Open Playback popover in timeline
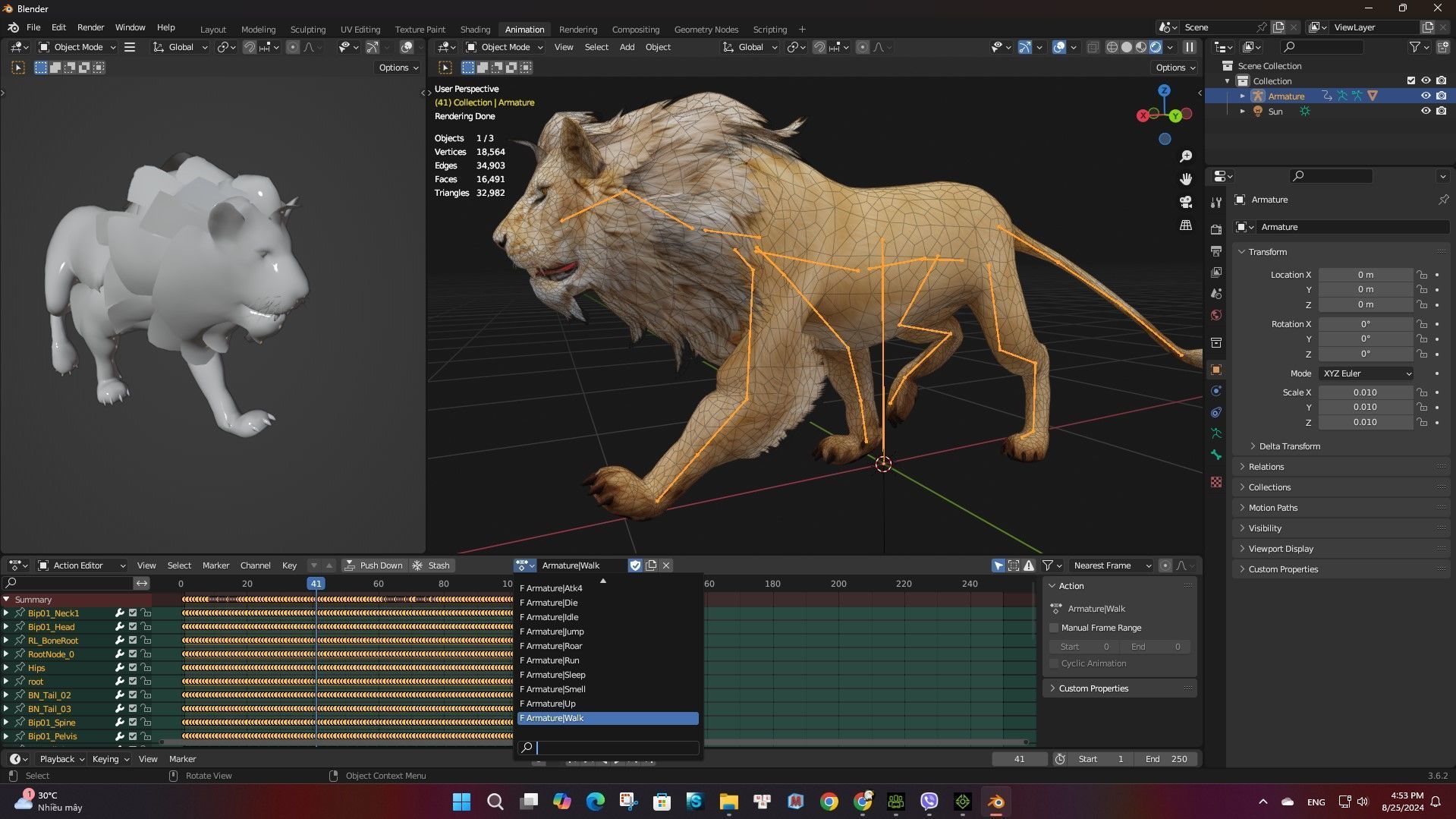The width and height of the screenshot is (1456, 819). point(61,759)
